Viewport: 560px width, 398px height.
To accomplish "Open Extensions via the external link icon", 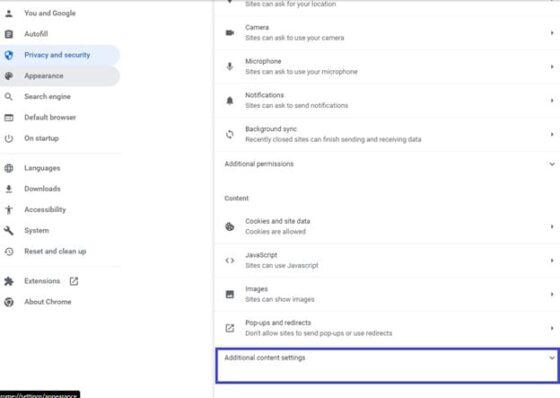I will pyautogui.click(x=74, y=281).
